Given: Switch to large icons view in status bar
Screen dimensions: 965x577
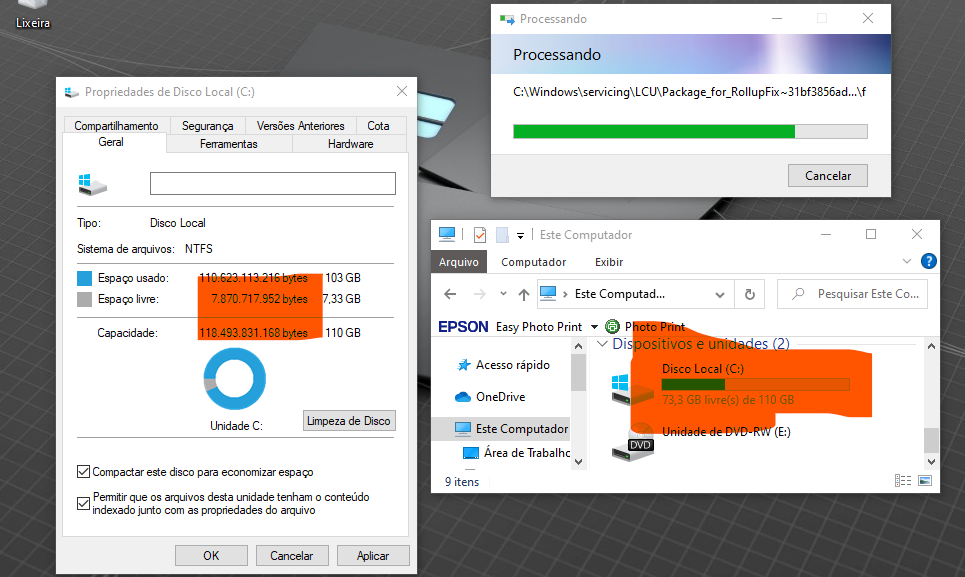Looking at the screenshot, I should pyautogui.click(x=925, y=480).
